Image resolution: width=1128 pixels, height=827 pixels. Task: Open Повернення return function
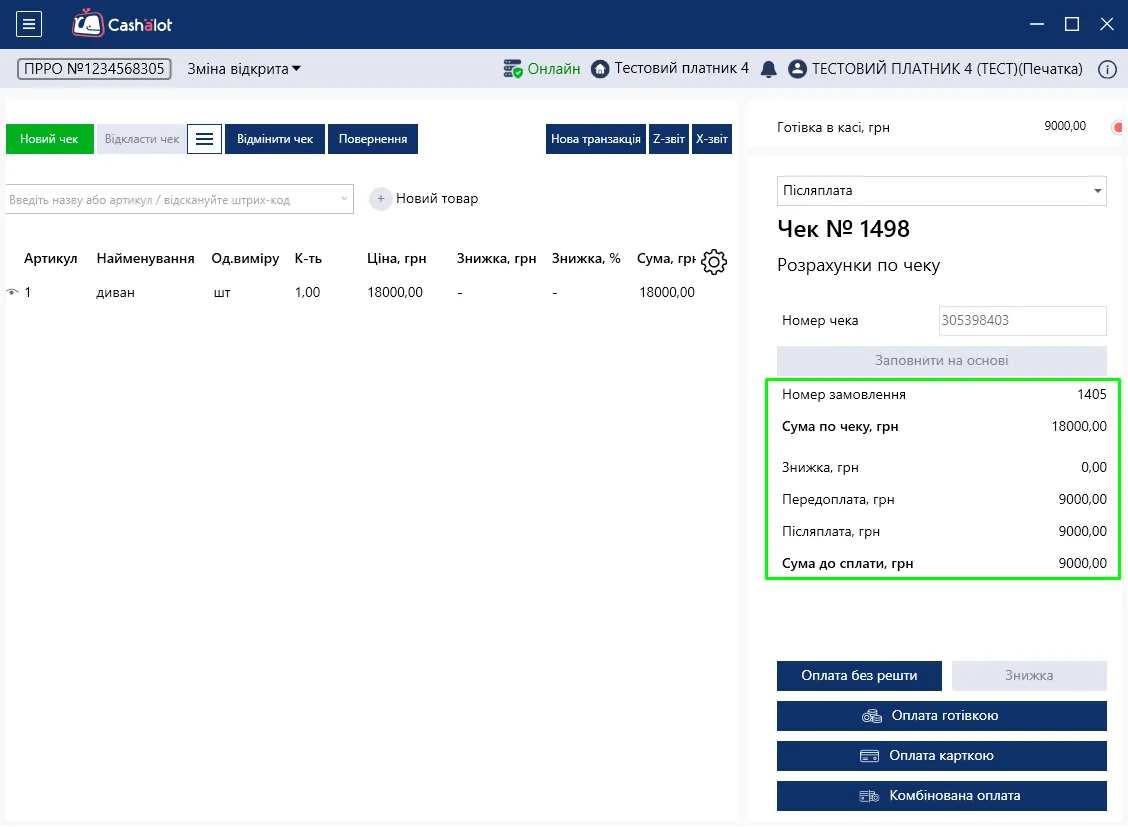coord(373,139)
